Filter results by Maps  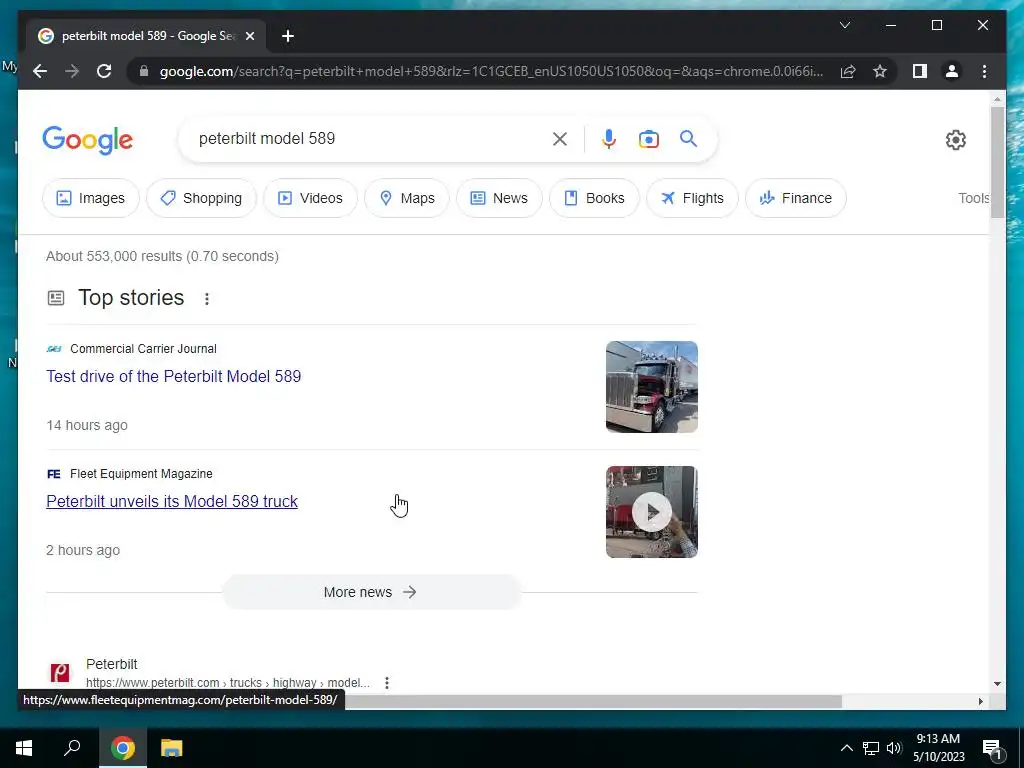point(407,198)
